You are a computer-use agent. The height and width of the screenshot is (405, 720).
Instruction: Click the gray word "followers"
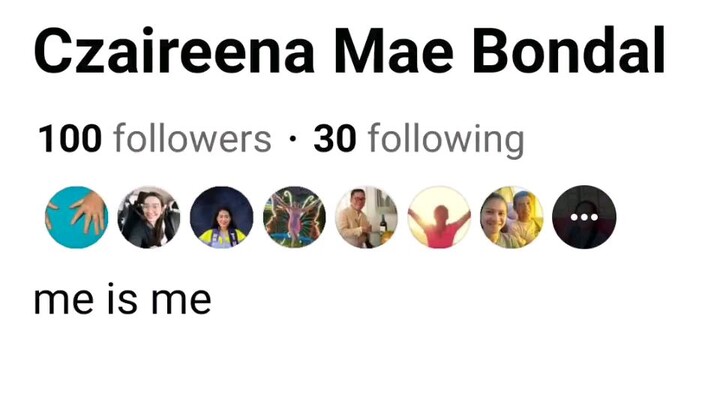pos(192,138)
